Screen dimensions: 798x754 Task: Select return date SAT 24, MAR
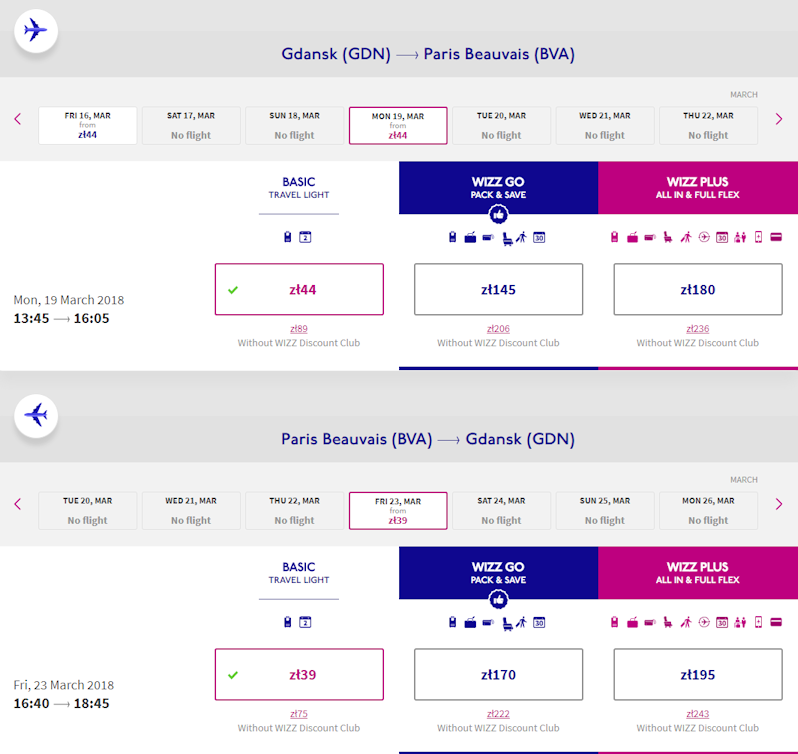[x=501, y=511]
